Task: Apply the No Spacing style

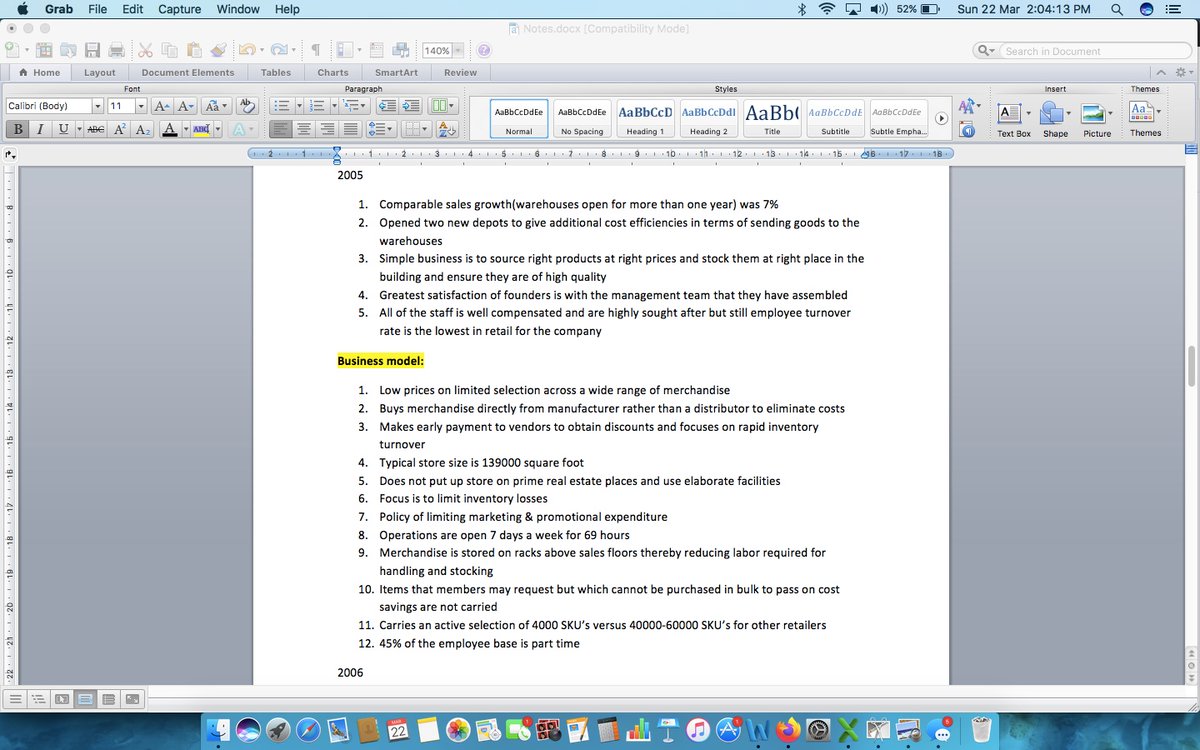Action: click(582, 118)
